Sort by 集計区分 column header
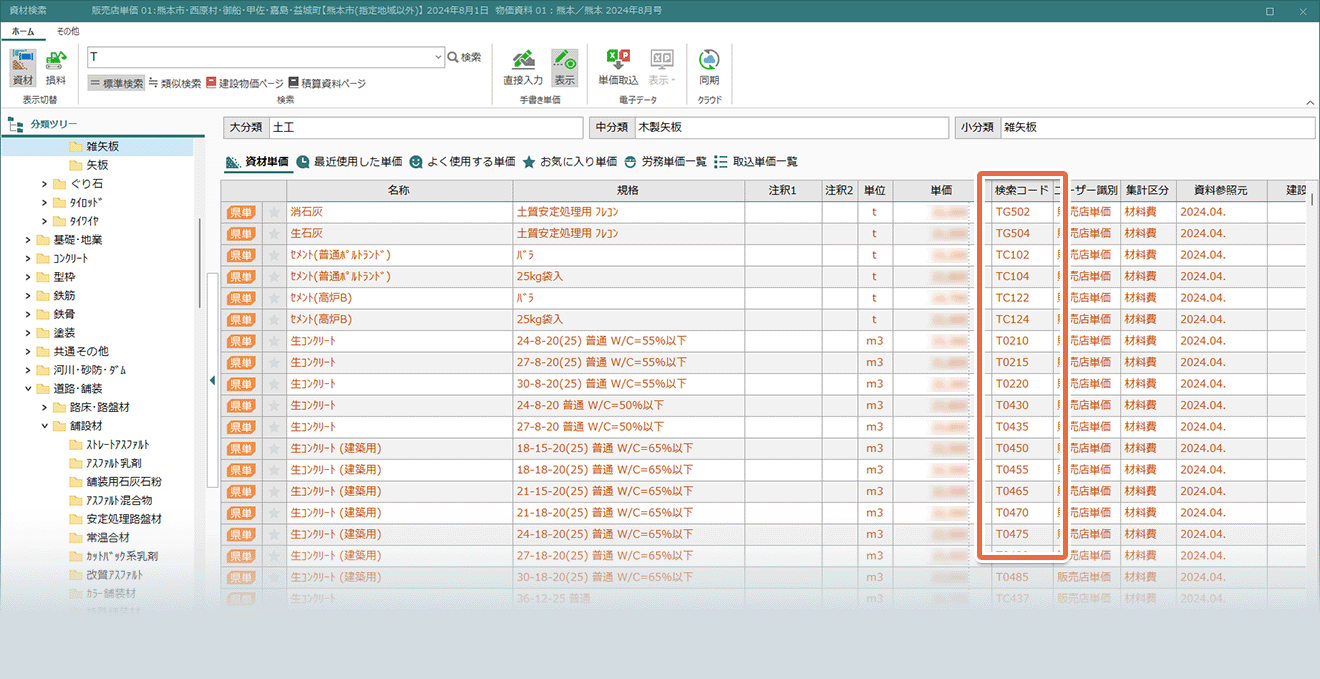This screenshot has width=1320, height=679. point(1146,190)
